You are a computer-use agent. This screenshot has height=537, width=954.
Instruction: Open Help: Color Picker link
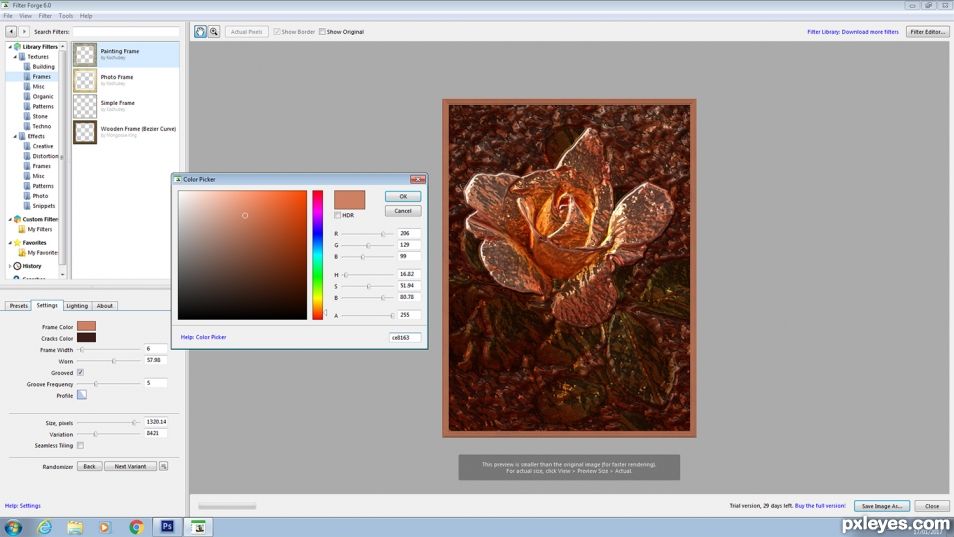203,337
